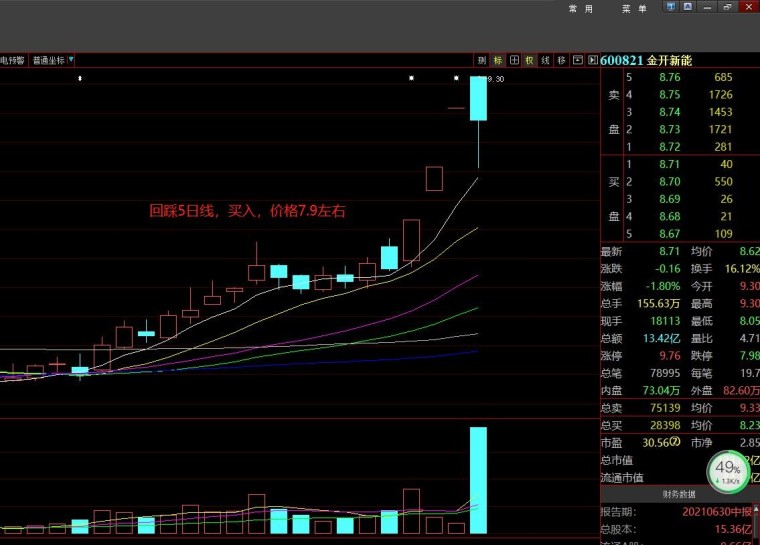This screenshot has width=760, height=545.
Task: Click the 财务数据 section header button
Action: 680,494
